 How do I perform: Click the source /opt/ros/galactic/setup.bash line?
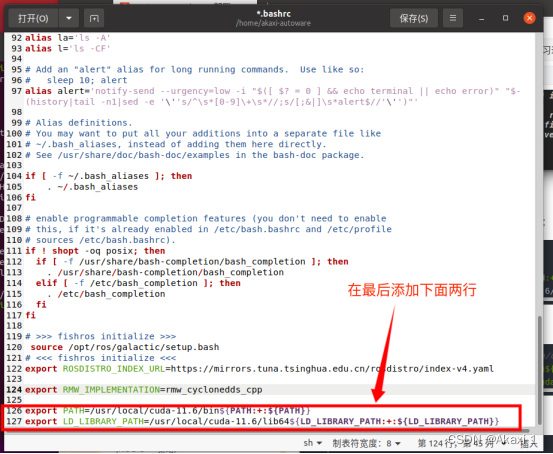125,347
